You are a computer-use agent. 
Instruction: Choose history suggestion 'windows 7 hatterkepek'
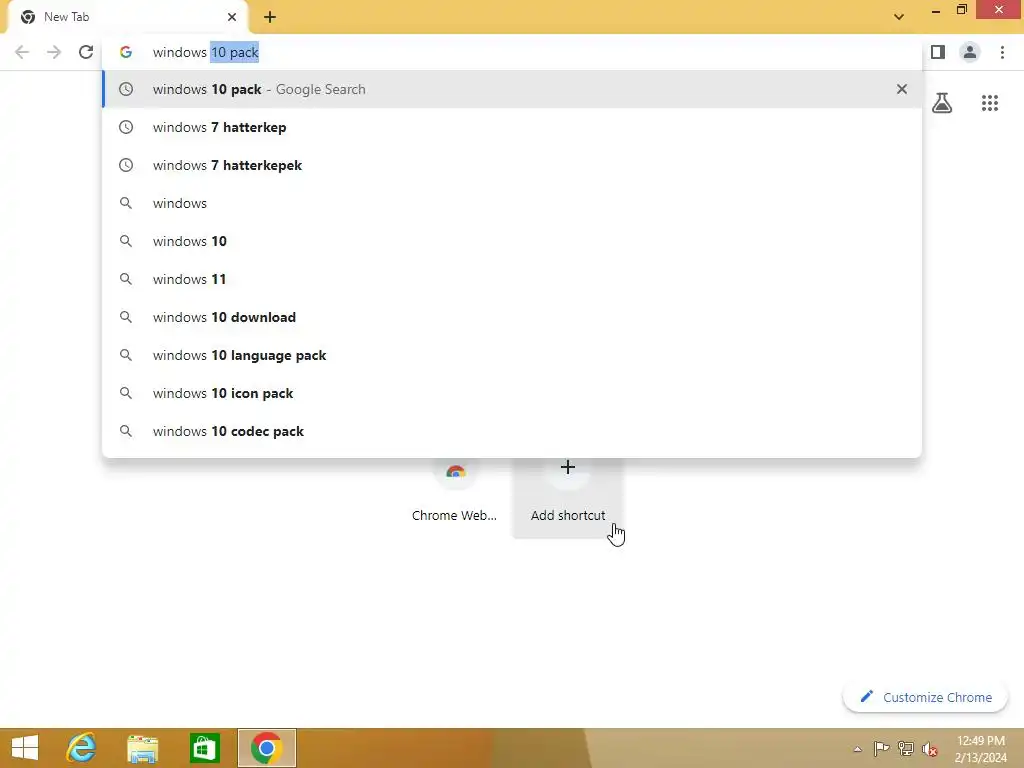tap(512, 165)
